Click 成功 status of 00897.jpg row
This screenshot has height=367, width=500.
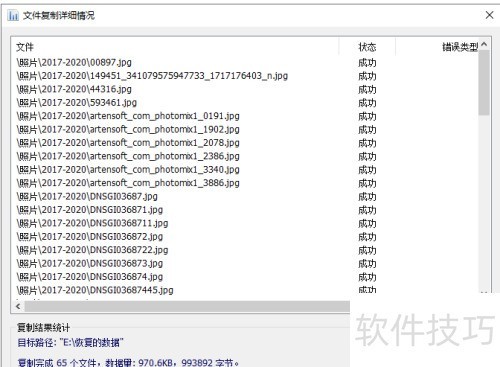(x=367, y=63)
